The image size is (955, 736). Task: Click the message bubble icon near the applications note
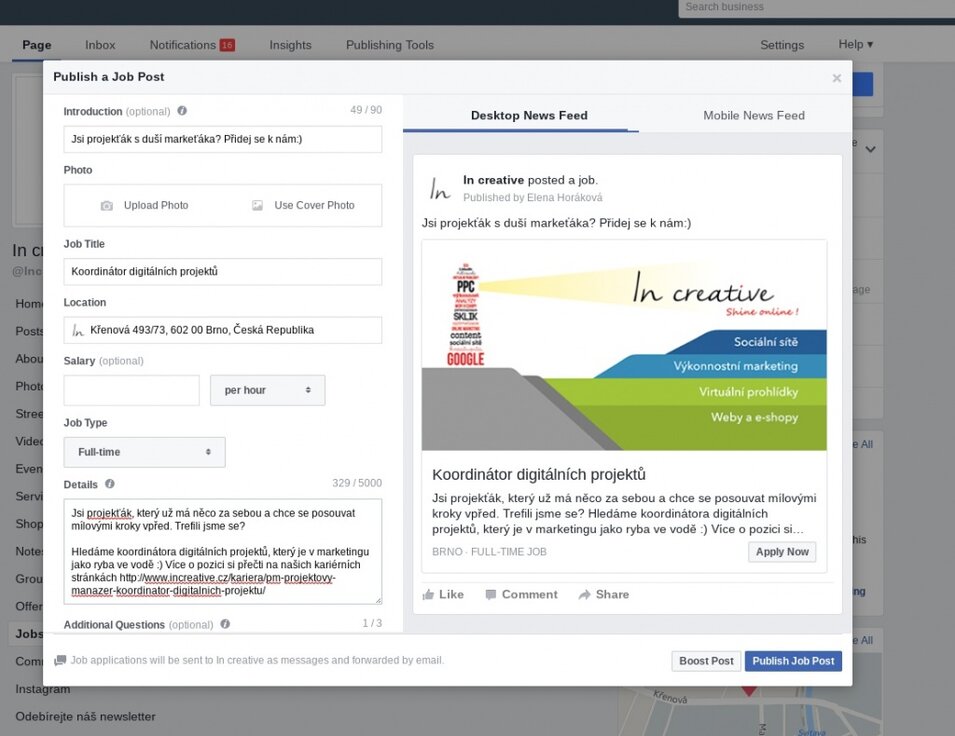point(60,661)
